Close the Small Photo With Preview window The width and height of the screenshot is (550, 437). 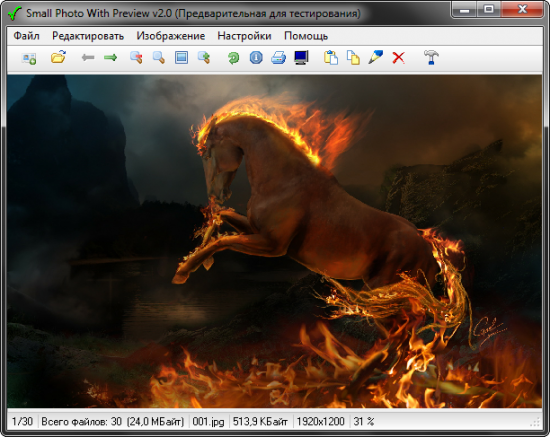point(523,9)
